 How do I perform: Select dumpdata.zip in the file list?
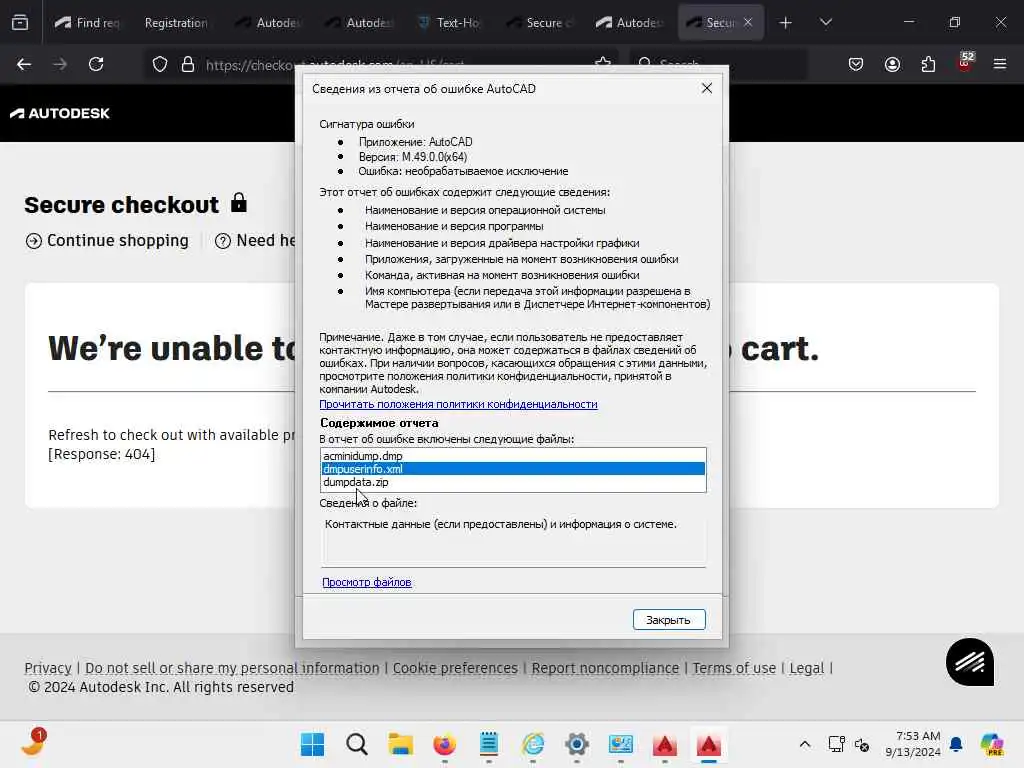pyautogui.click(x=513, y=482)
